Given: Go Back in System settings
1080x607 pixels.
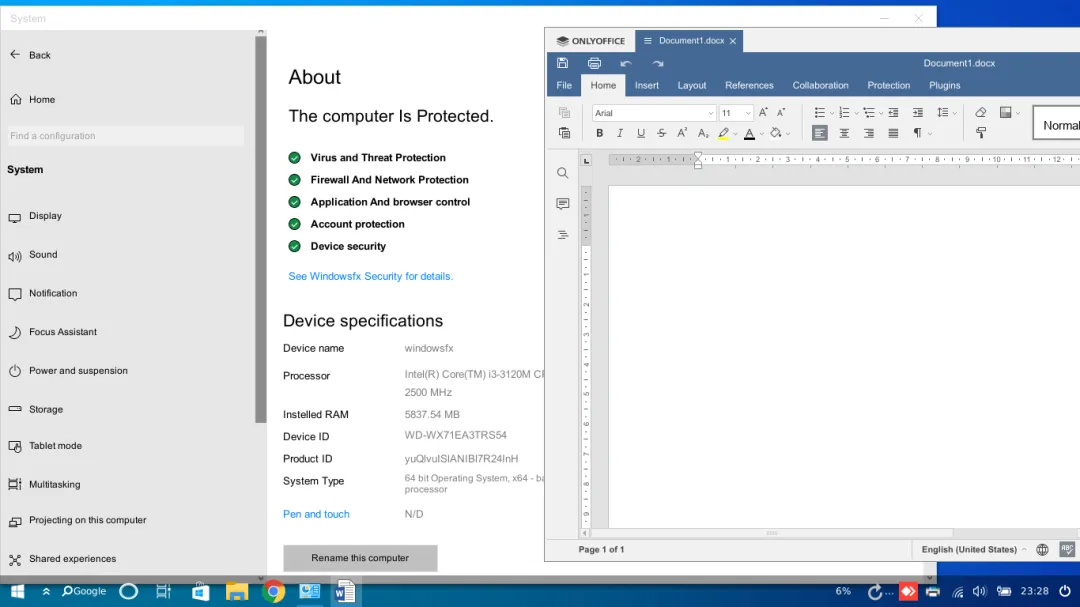Looking at the screenshot, I should click(x=30, y=55).
